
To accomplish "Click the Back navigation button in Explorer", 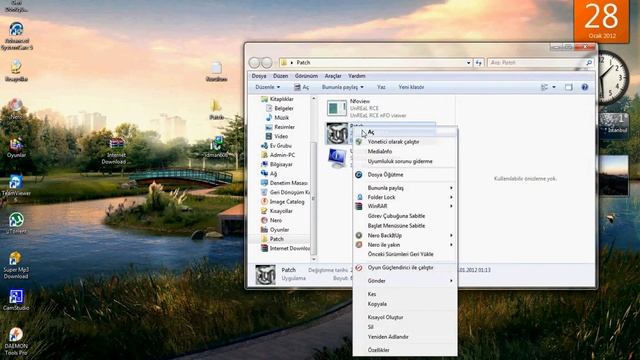I will click(254, 62).
